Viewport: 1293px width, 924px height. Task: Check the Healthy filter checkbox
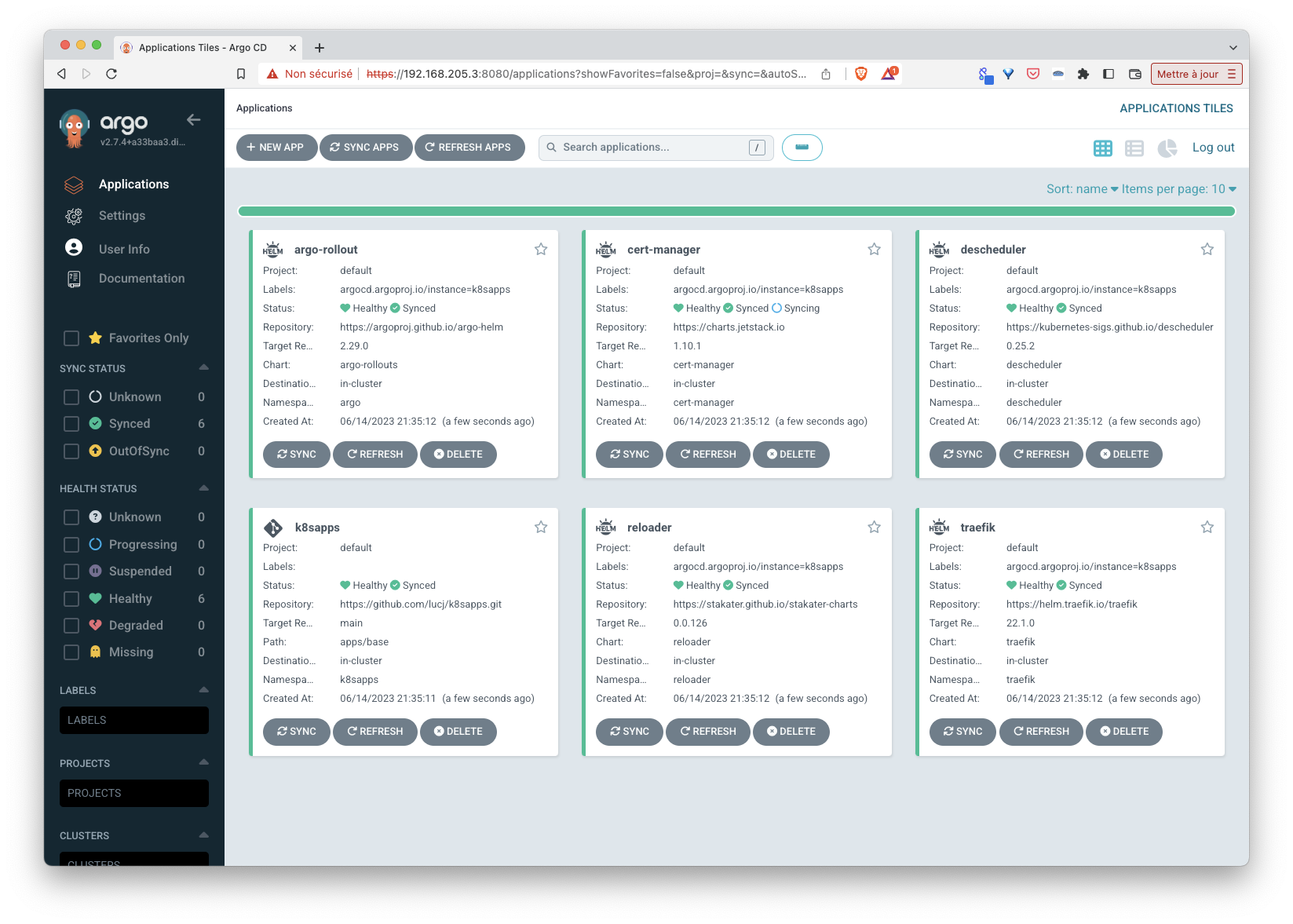[x=71, y=599]
